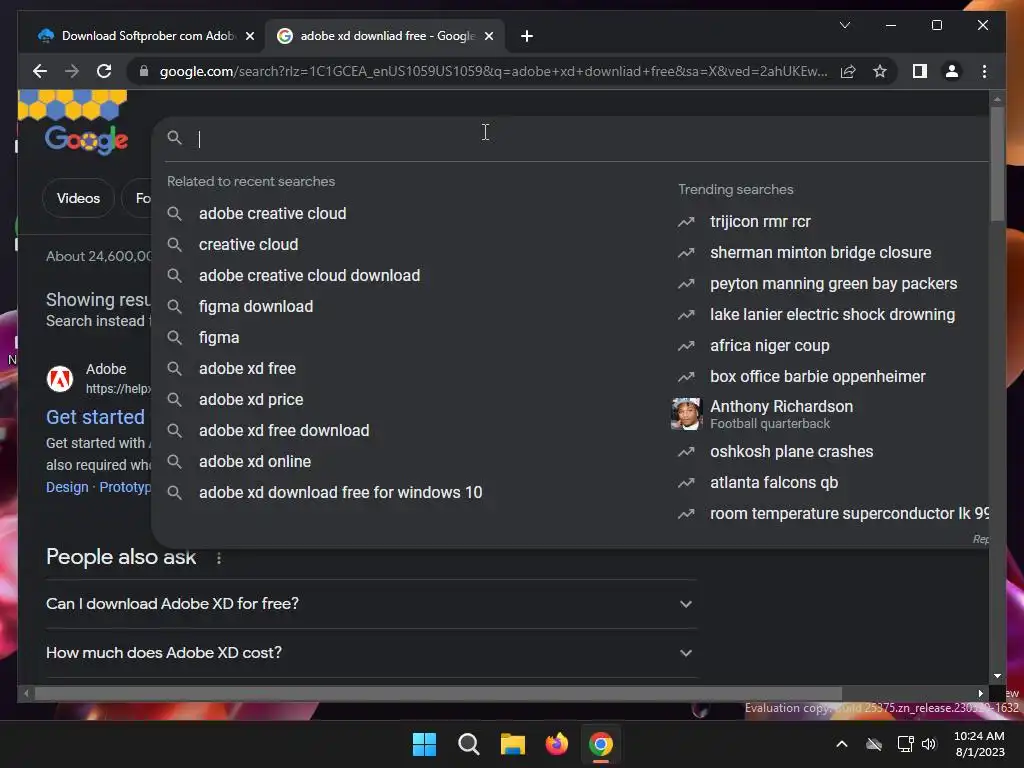Pick adobe xd download free for windows 10
1024x768 pixels.
pyautogui.click(x=340, y=492)
